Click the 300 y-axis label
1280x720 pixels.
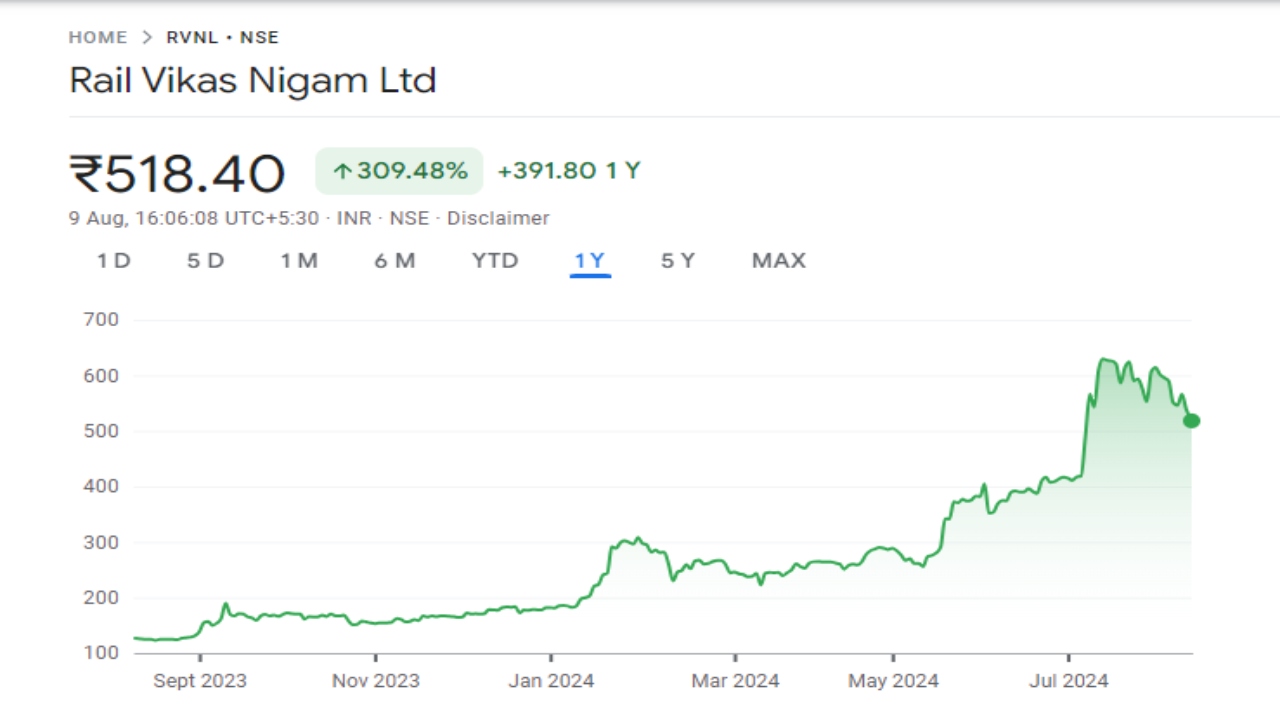[x=103, y=542]
